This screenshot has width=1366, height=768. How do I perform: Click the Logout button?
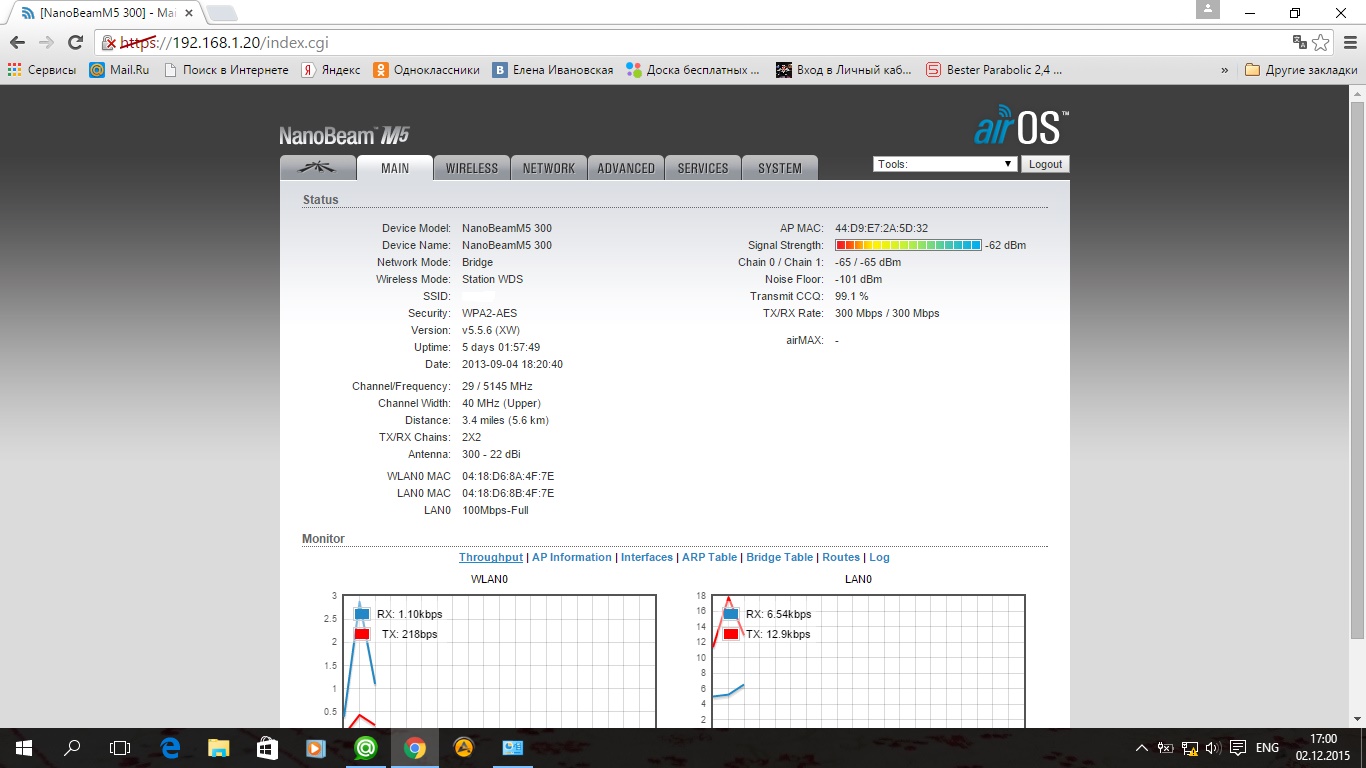(1045, 164)
